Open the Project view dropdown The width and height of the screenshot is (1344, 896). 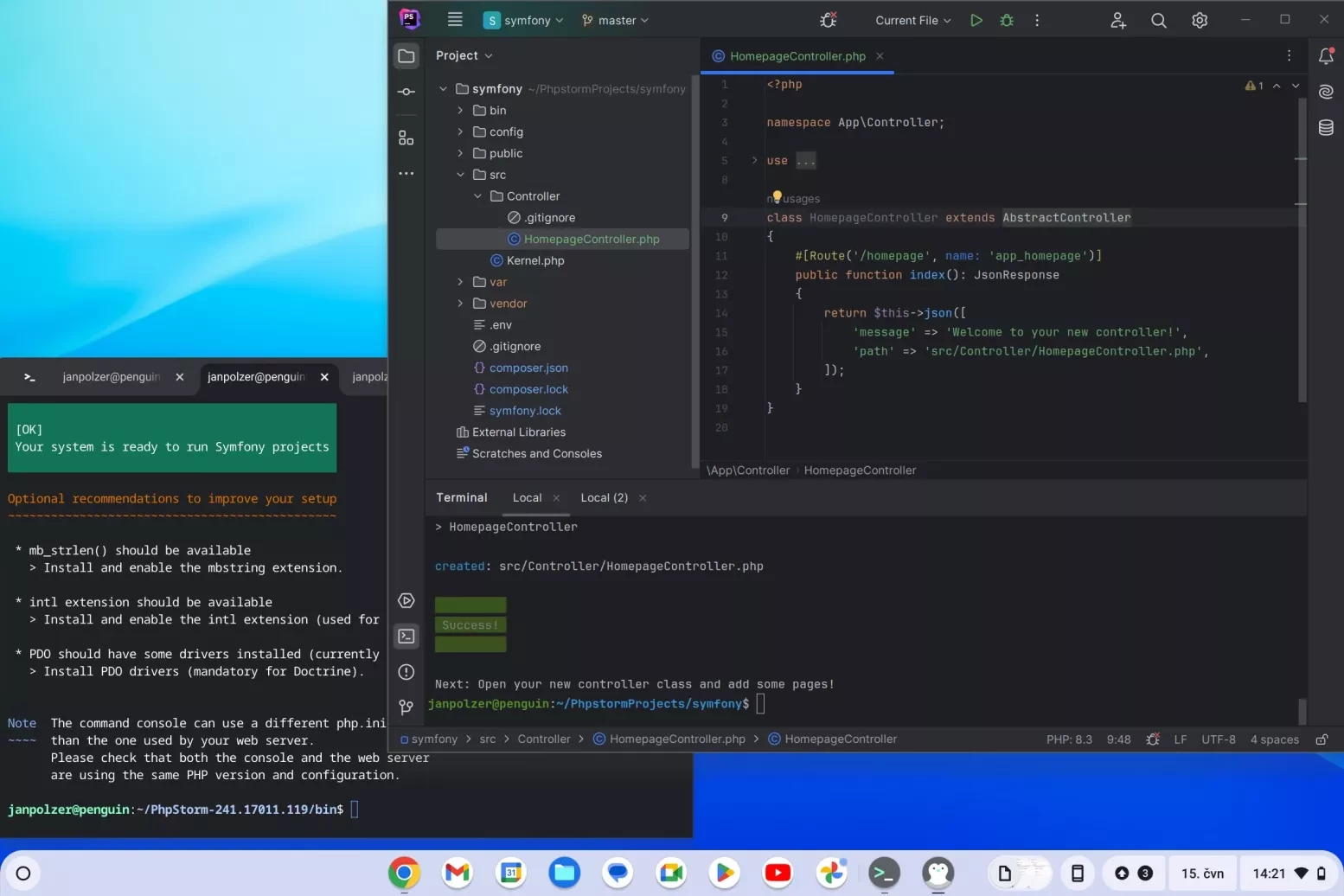[464, 55]
